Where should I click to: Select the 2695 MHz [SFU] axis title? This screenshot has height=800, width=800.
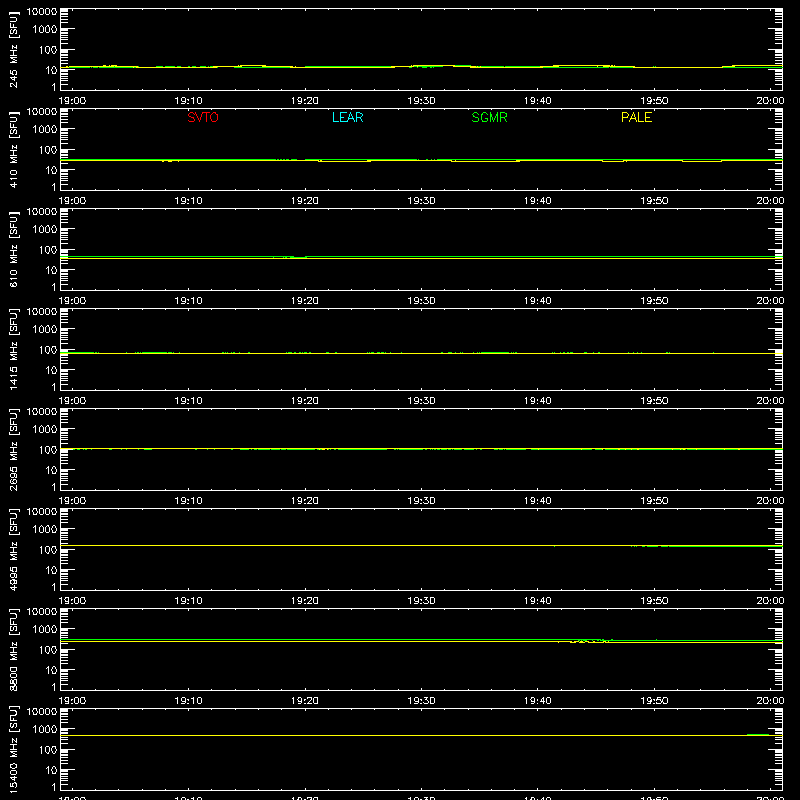14,449
